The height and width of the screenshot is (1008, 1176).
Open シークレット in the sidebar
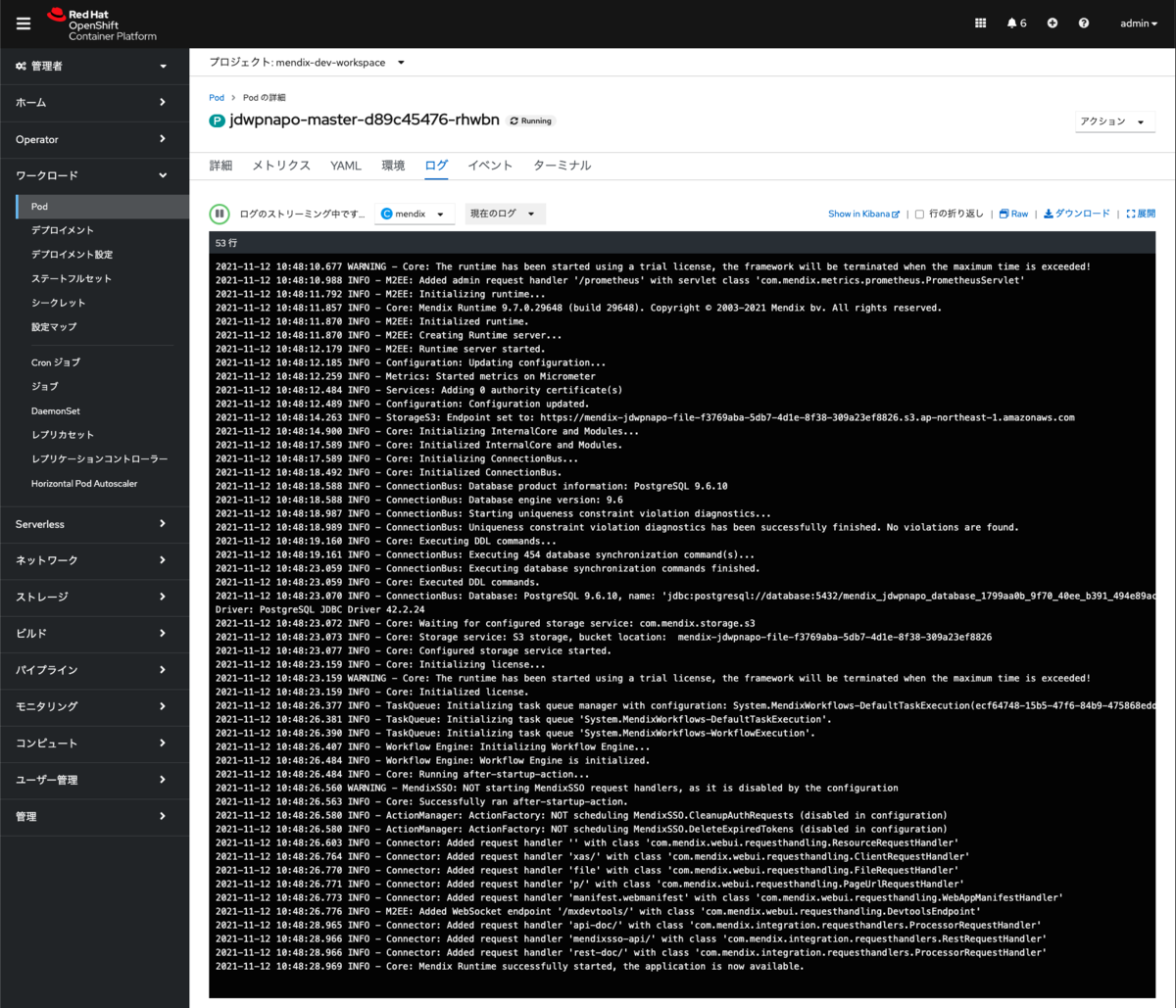102,303
